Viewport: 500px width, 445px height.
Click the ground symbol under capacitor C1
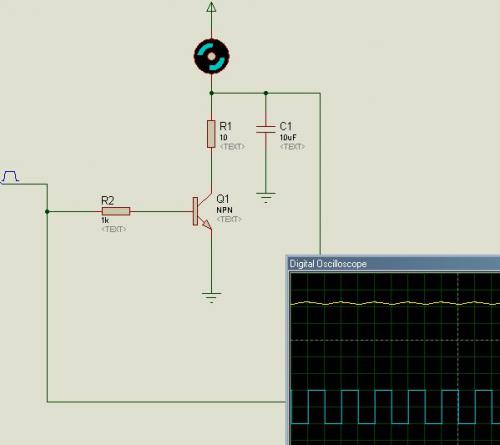[x=266, y=198]
